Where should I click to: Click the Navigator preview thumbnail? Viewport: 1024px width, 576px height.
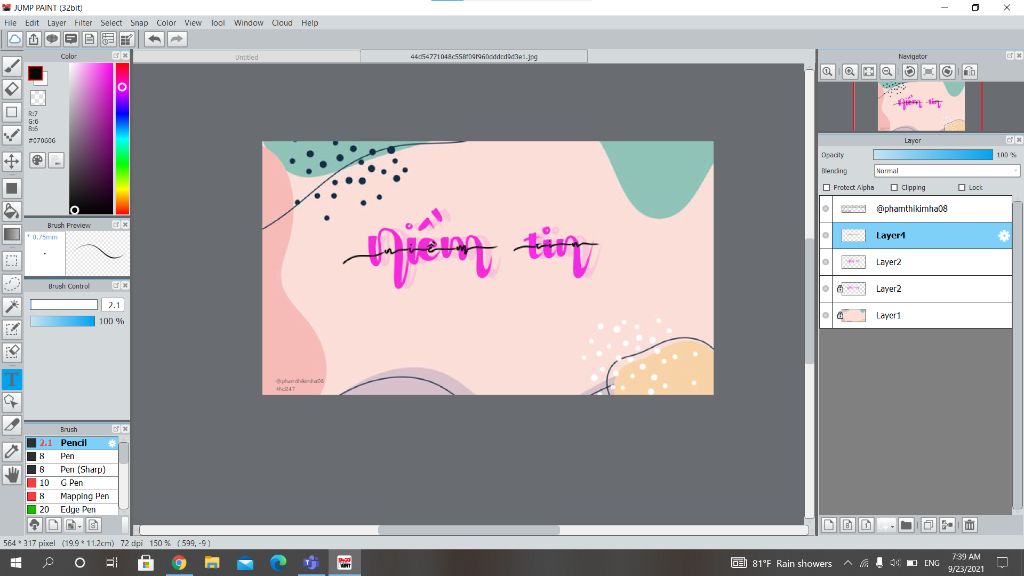921,106
